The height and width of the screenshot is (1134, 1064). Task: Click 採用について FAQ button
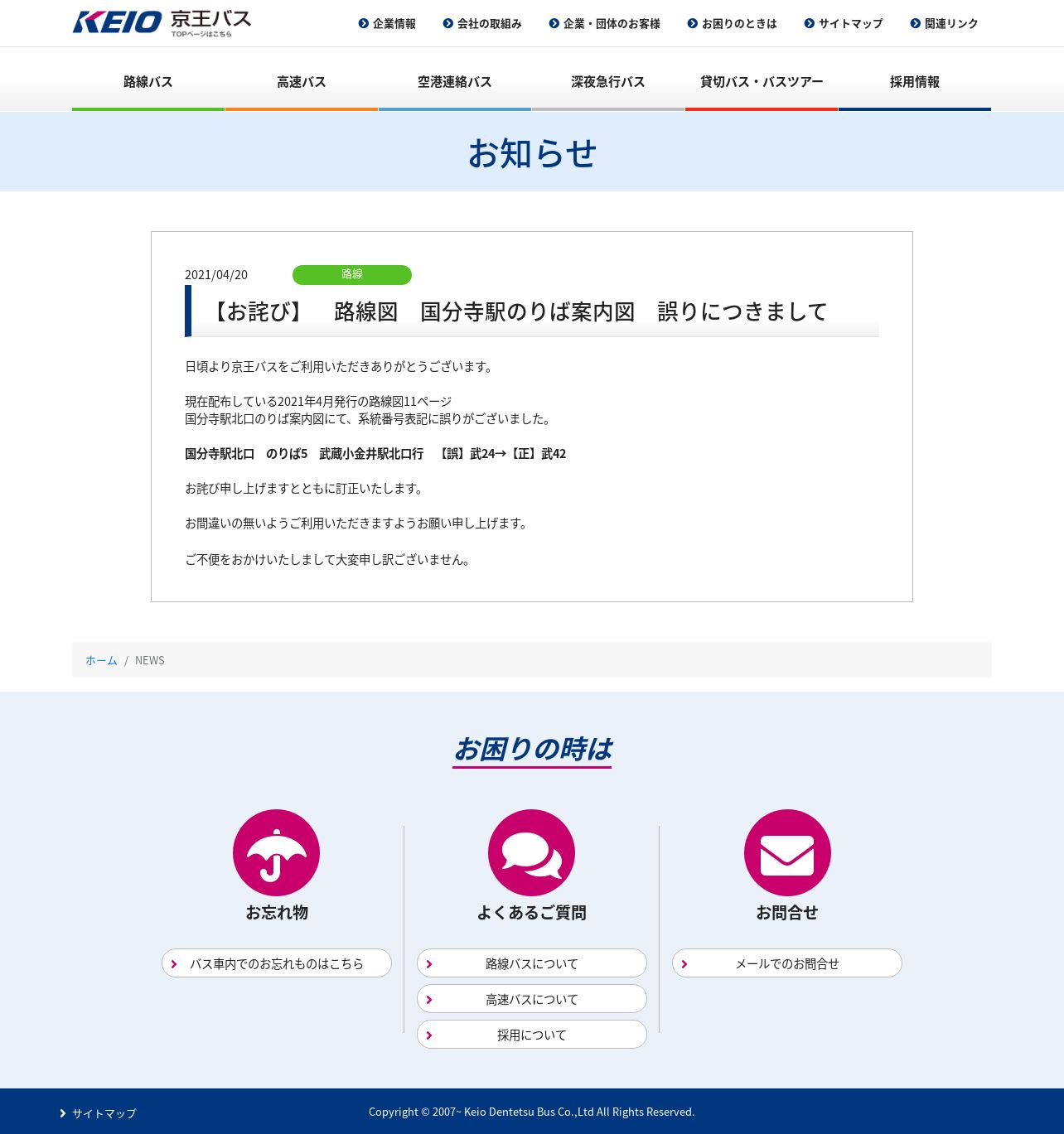[x=532, y=1035]
